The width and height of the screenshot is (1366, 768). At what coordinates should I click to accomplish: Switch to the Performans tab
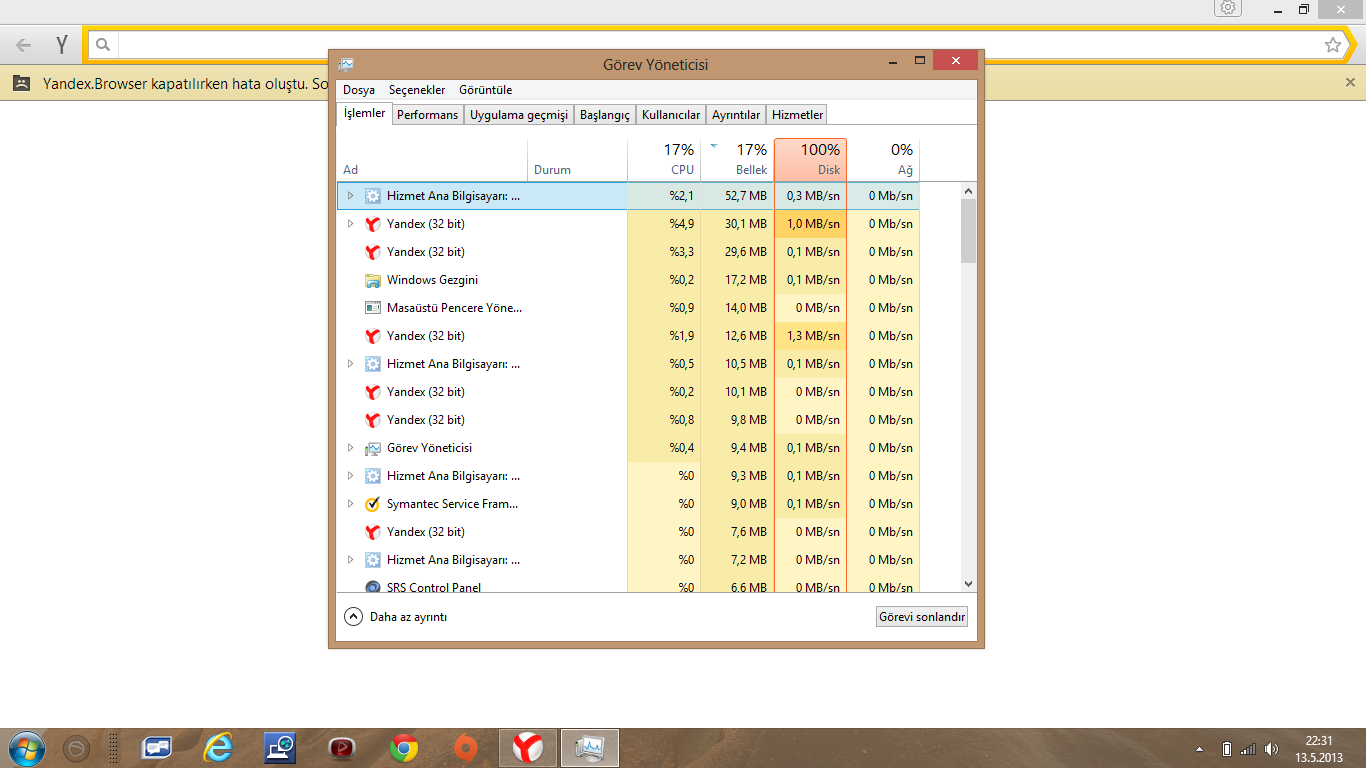pos(427,115)
